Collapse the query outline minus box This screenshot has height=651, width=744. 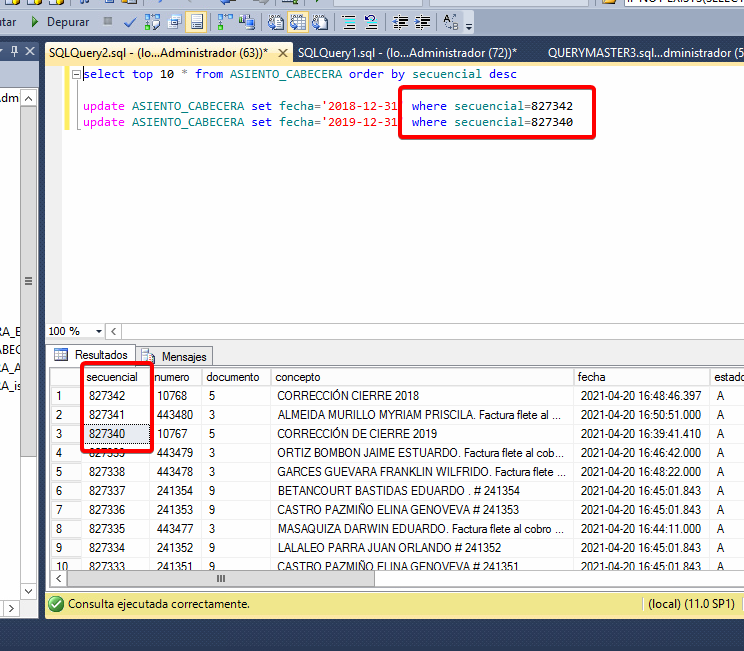pos(76,74)
